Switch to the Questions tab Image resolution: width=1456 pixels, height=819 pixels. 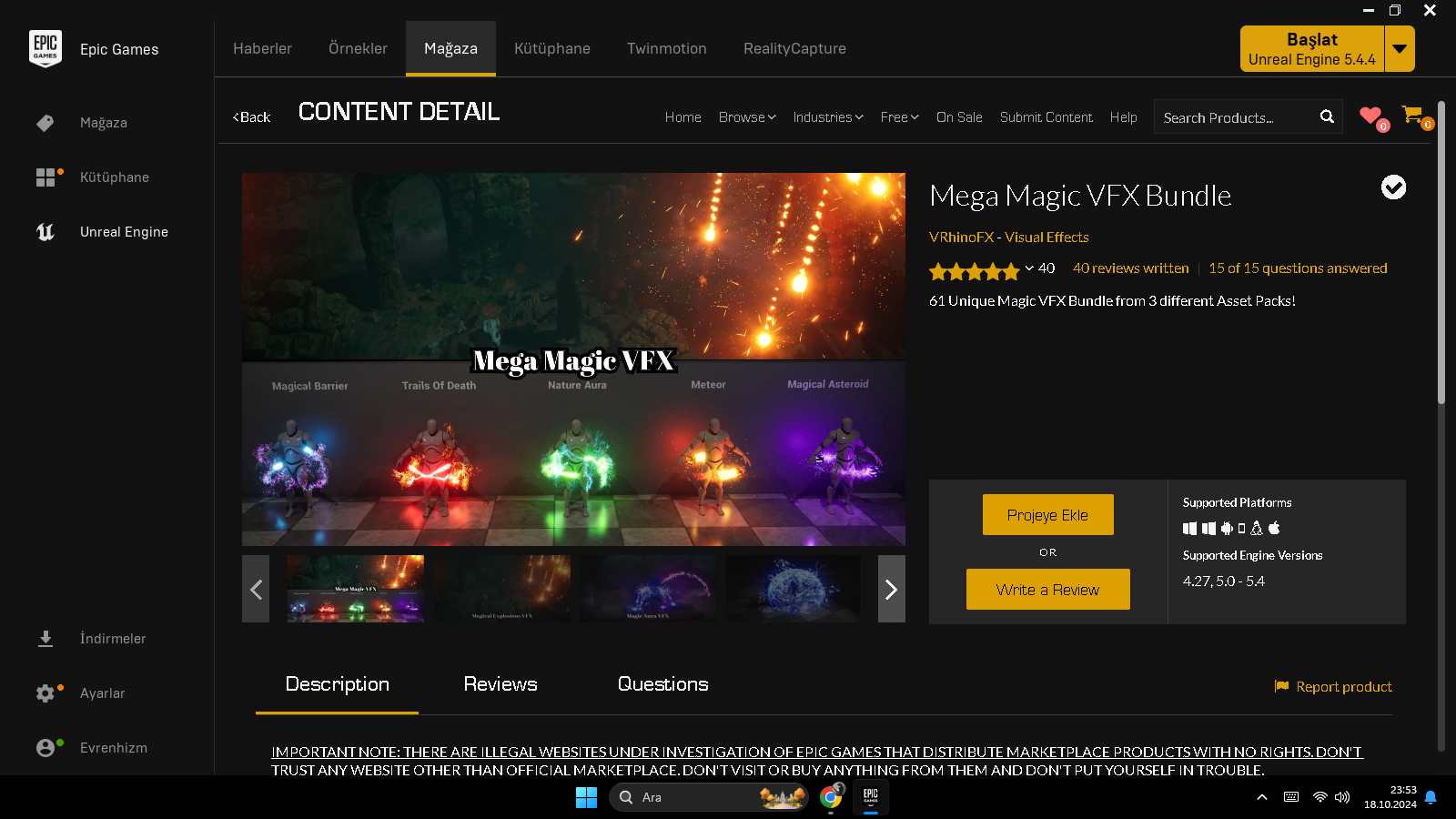point(662,684)
